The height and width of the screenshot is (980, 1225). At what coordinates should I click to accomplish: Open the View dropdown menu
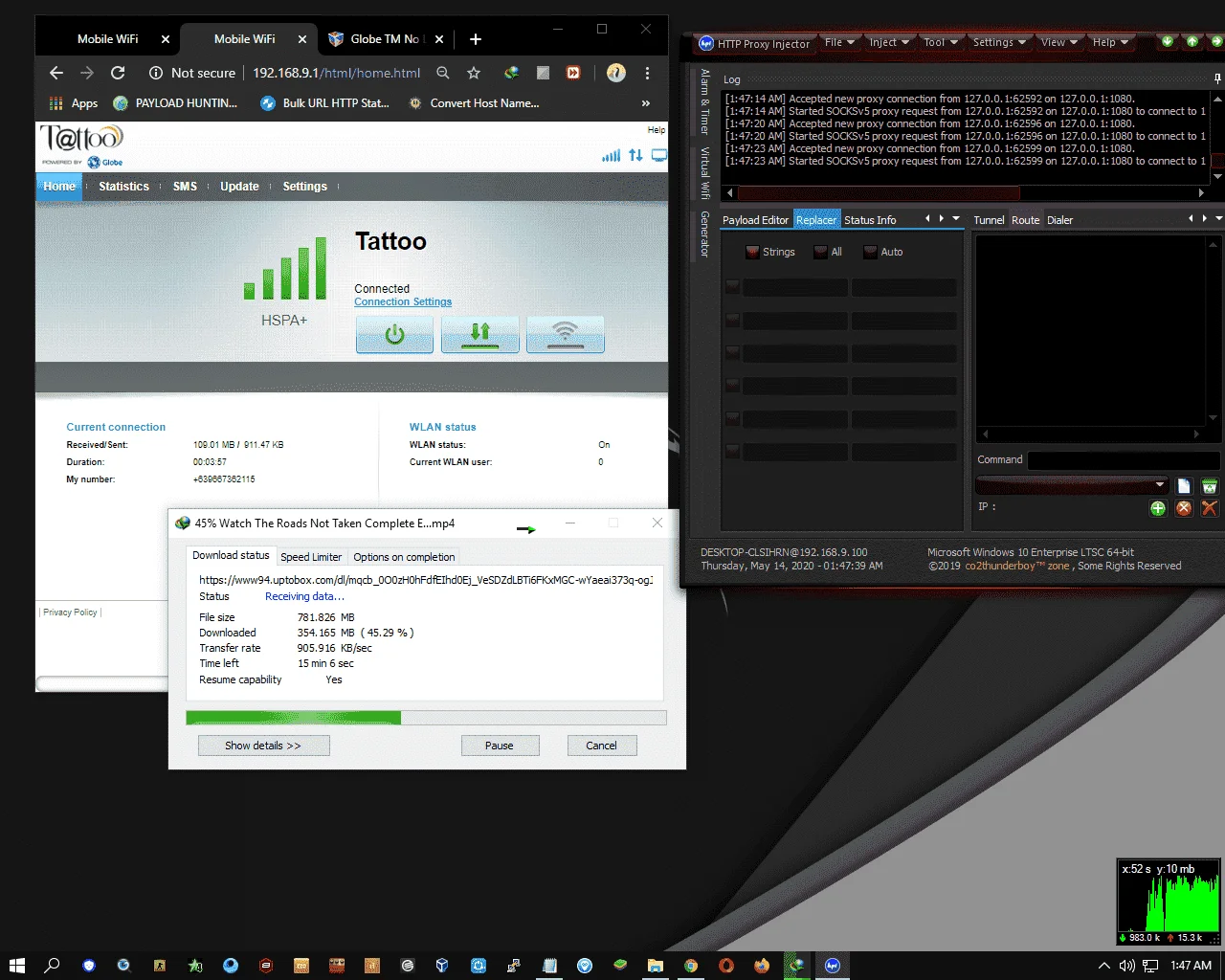tap(1059, 42)
